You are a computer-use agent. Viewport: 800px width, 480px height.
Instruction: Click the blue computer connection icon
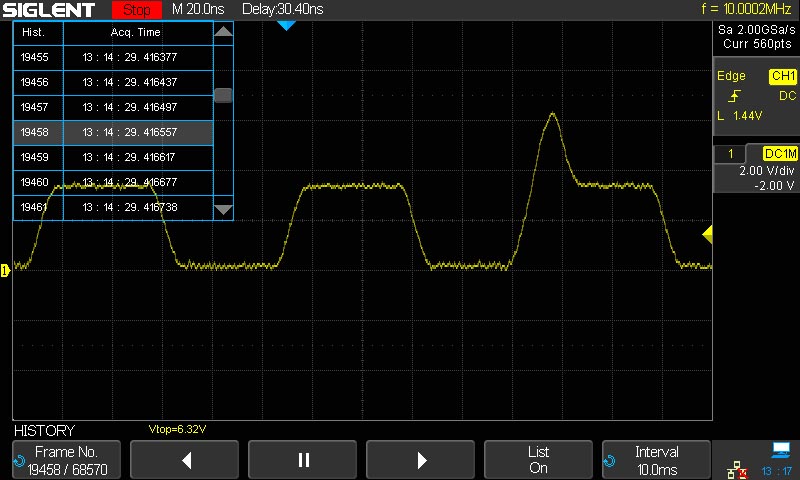coord(780,451)
